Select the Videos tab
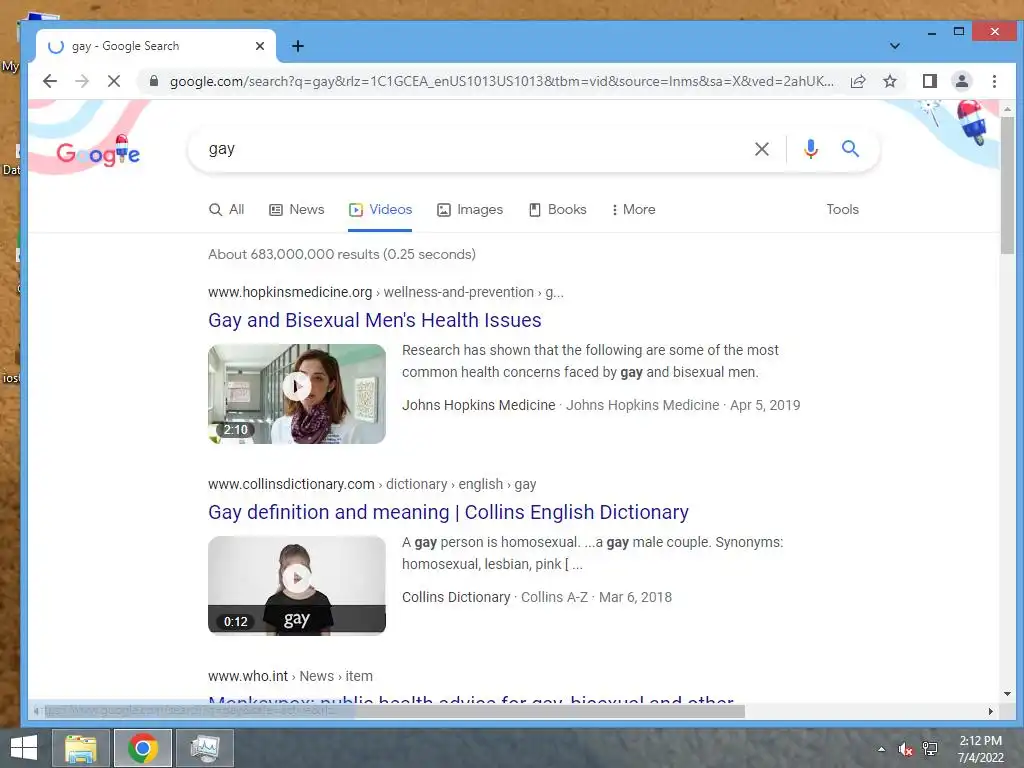This screenshot has width=1024, height=768. tap(380, 210)
